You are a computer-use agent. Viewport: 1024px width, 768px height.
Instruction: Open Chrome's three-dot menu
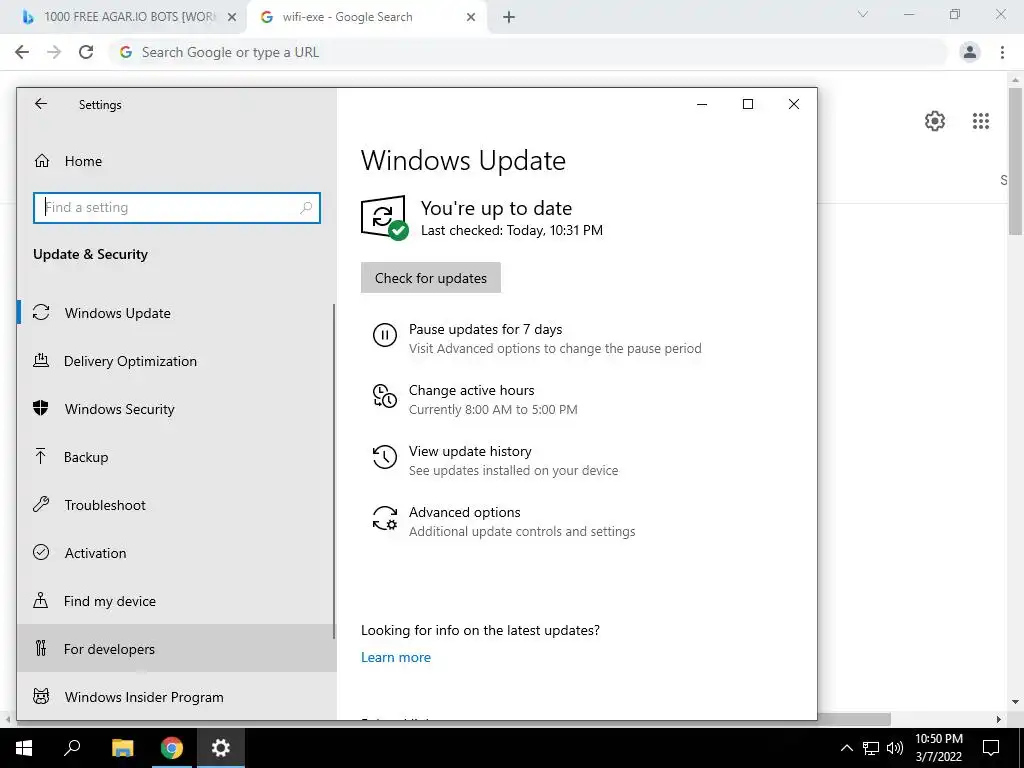tap(1002, 52)
